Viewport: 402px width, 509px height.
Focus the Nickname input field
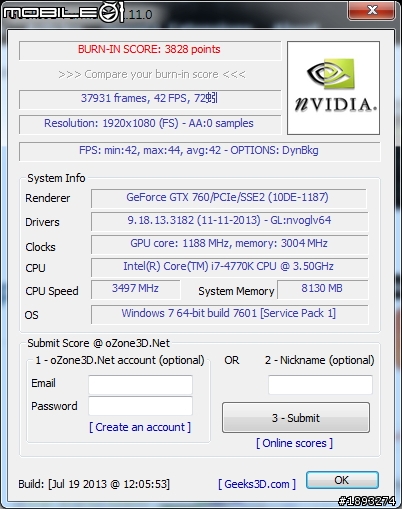coord(320,384)
